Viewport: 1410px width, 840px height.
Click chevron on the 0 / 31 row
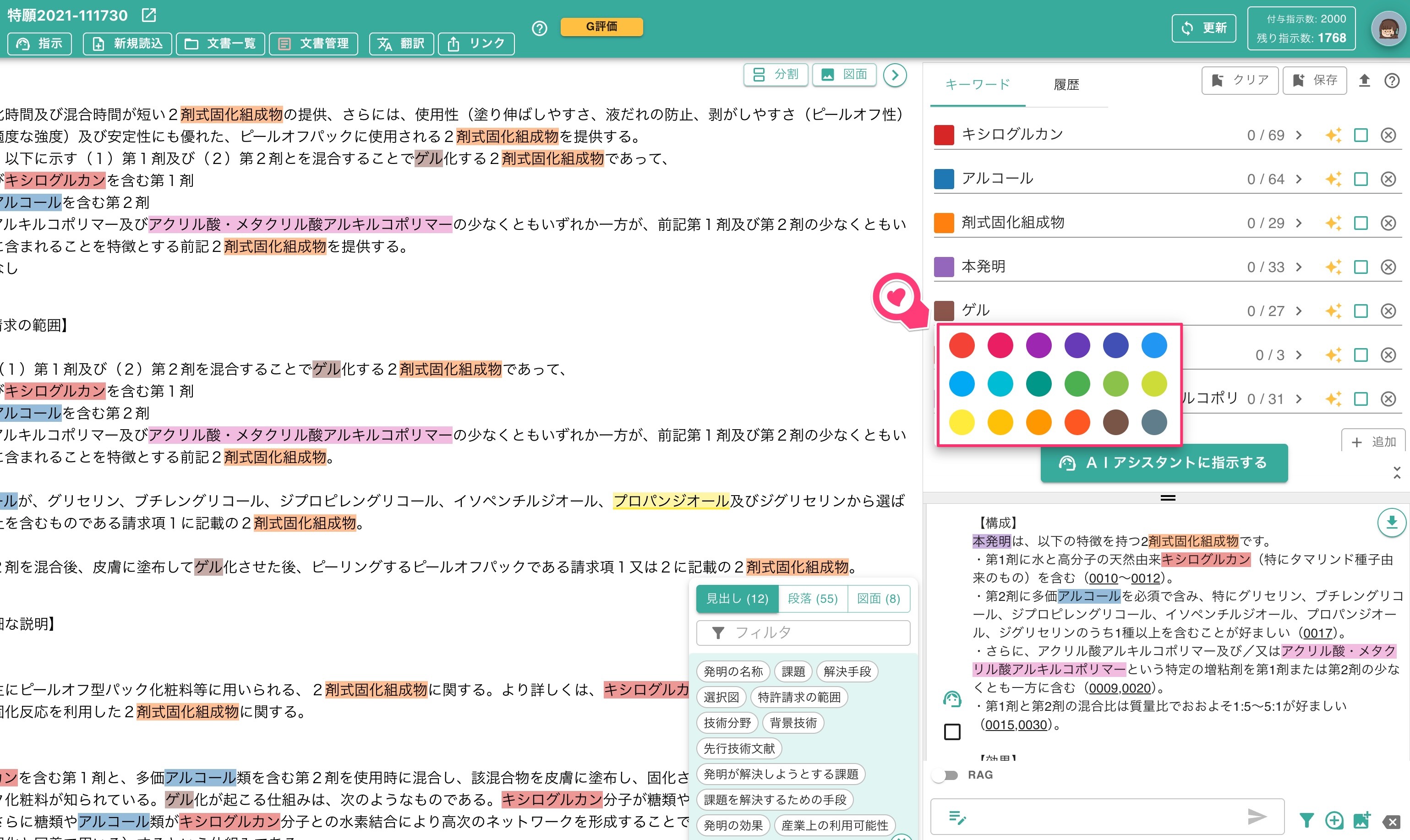[1299, 399]
